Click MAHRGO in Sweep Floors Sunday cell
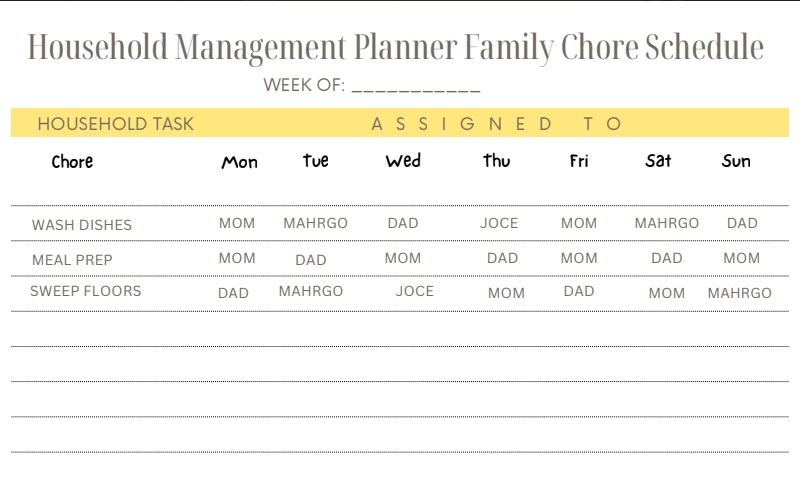The width and height of the screenshot is (802, 493). tap(740, 293)
